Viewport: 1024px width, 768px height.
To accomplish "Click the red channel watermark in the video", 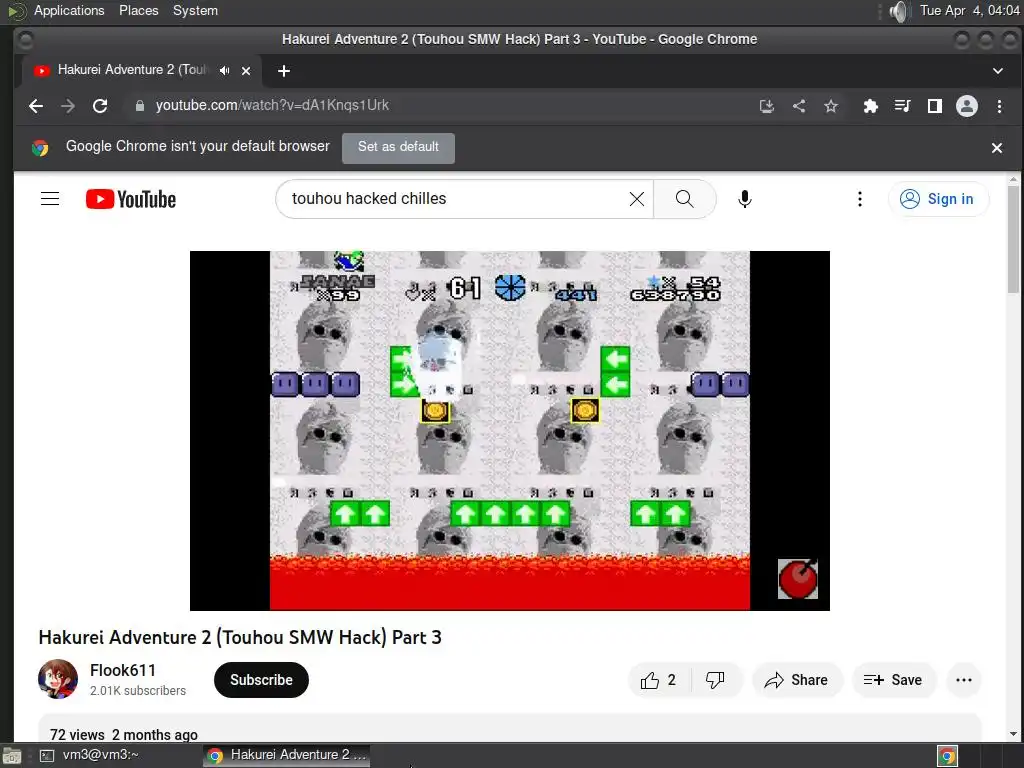I will coord(797,579).
